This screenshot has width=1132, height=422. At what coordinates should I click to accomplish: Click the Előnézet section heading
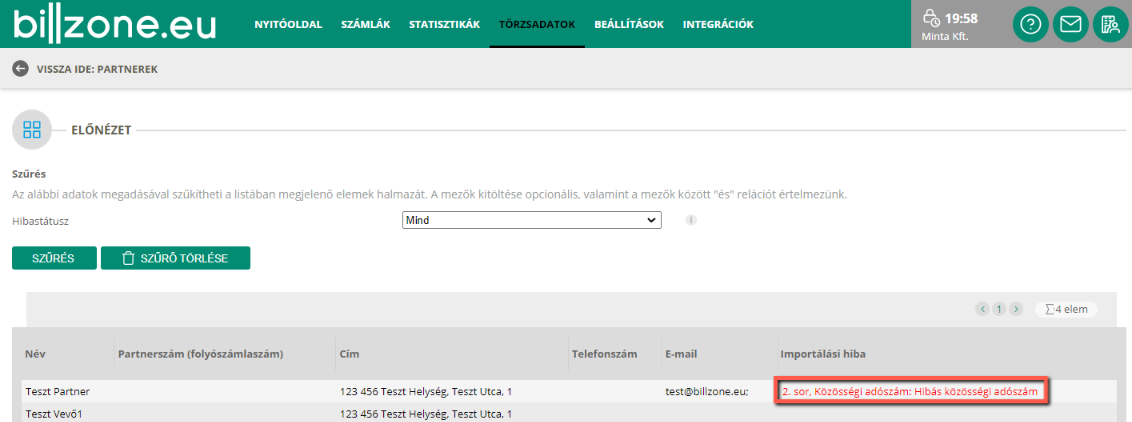tap(101, 131)
